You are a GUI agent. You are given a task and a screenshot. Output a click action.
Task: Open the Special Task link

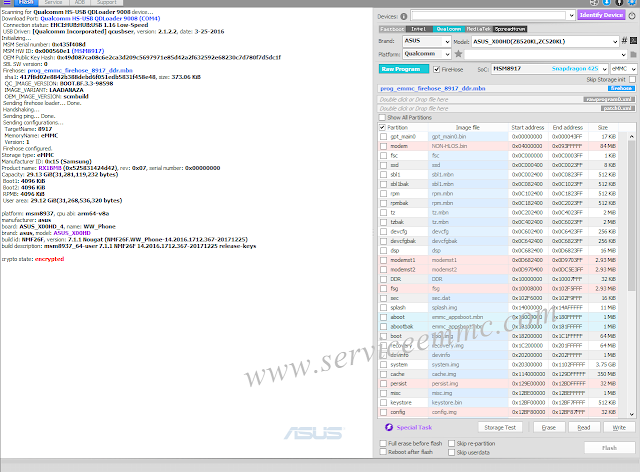click(414, 427)
